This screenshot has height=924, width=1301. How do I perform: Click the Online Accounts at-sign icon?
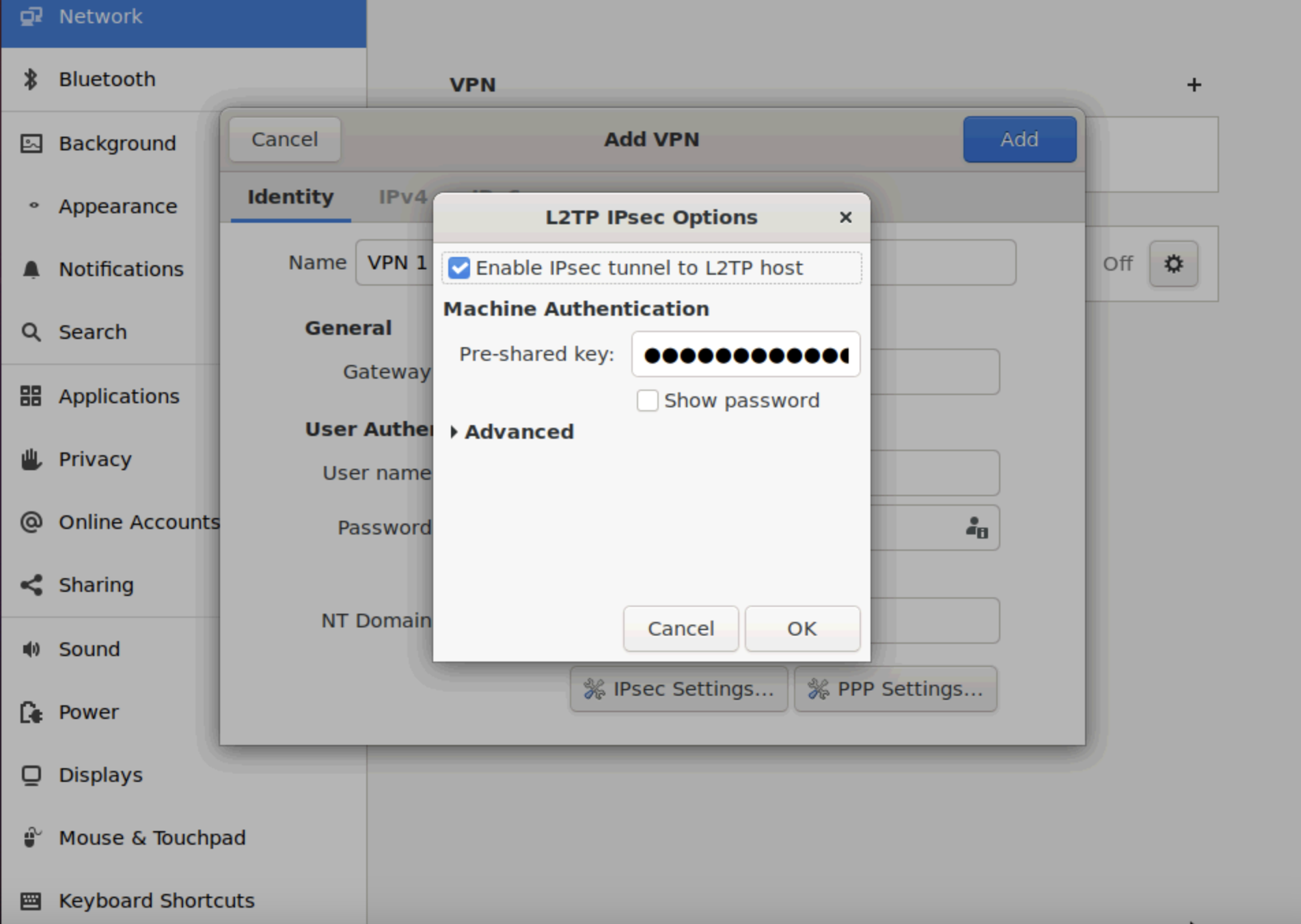click(x=31, y=522)
